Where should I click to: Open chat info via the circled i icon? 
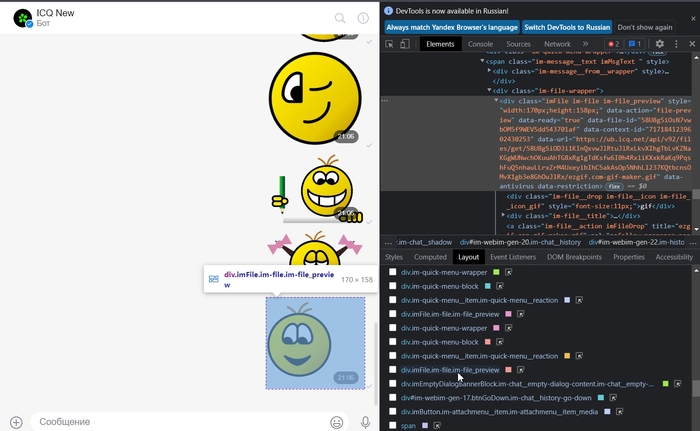[x=363, y=18]
